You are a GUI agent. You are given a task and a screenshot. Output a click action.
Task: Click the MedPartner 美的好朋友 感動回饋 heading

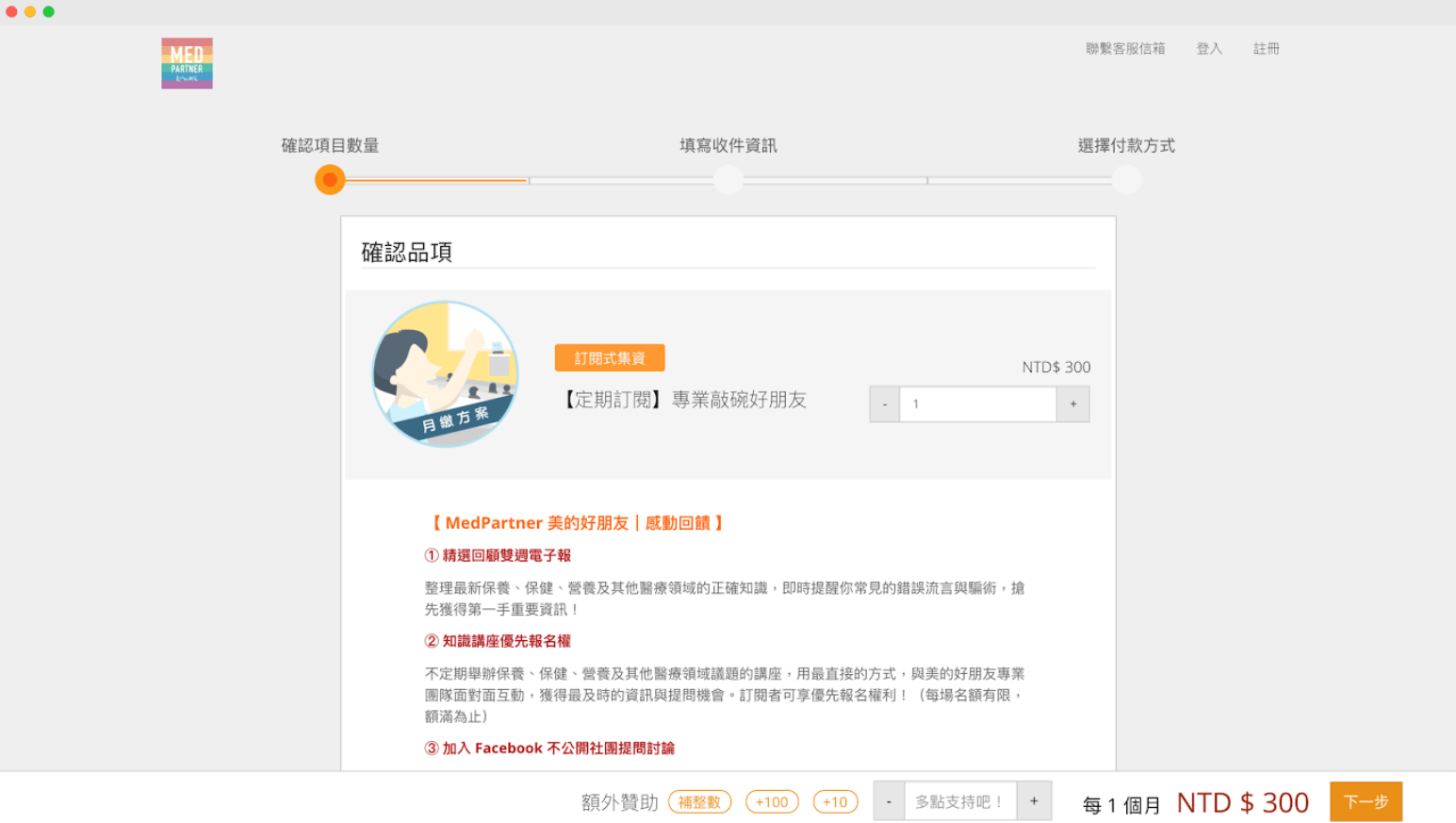point(578,523)
